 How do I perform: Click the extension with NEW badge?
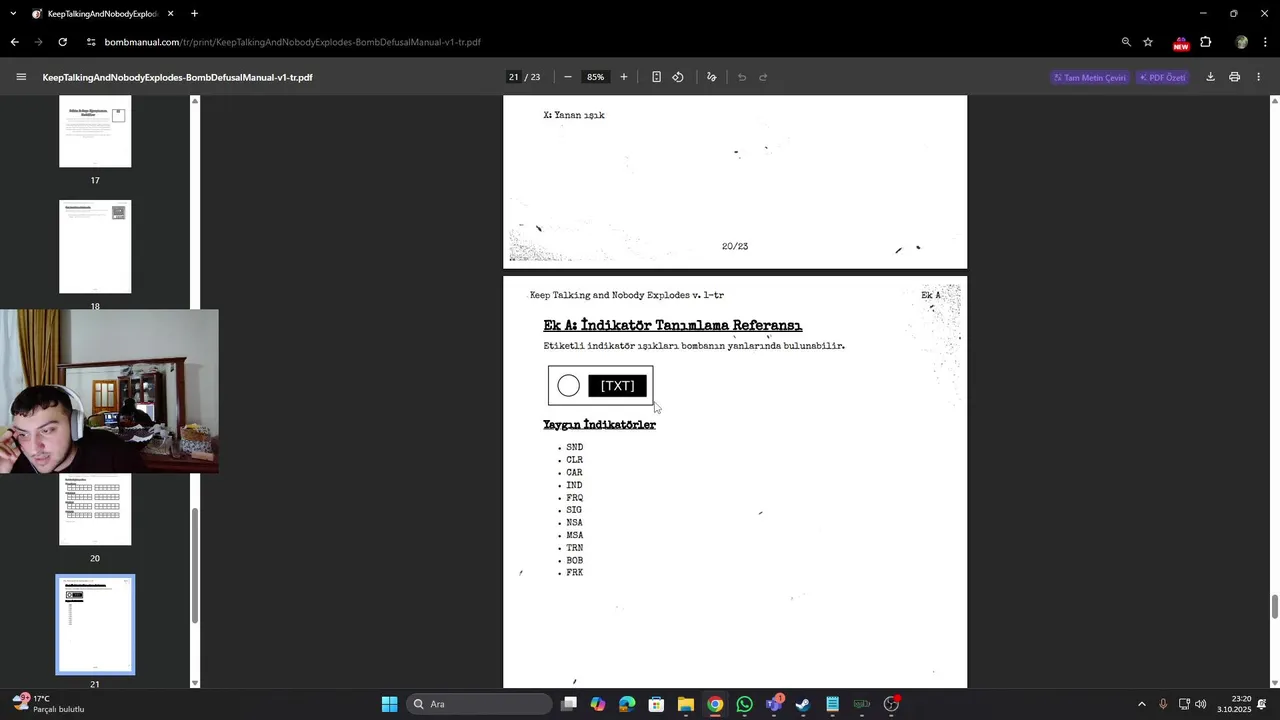pyautogui.click(x=1181, y=43)
